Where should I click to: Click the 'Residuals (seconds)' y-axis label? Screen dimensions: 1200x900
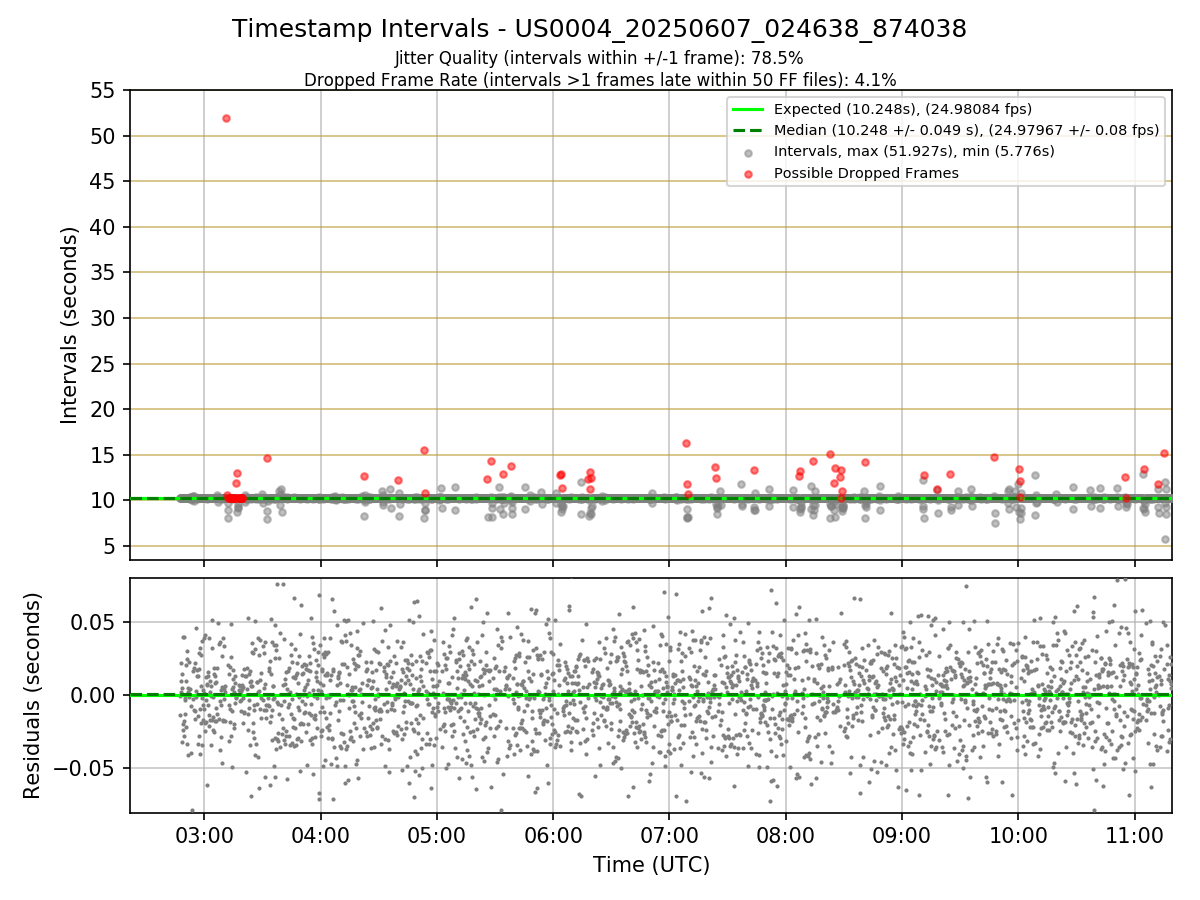(x=32, y=695)
